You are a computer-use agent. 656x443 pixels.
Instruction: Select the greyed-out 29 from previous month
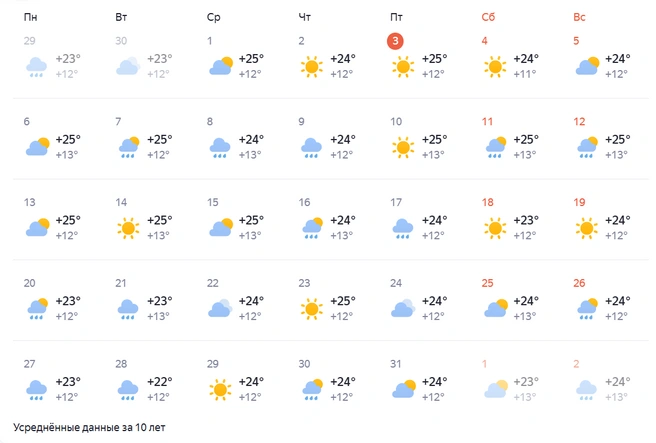click(x=29, y=41)
